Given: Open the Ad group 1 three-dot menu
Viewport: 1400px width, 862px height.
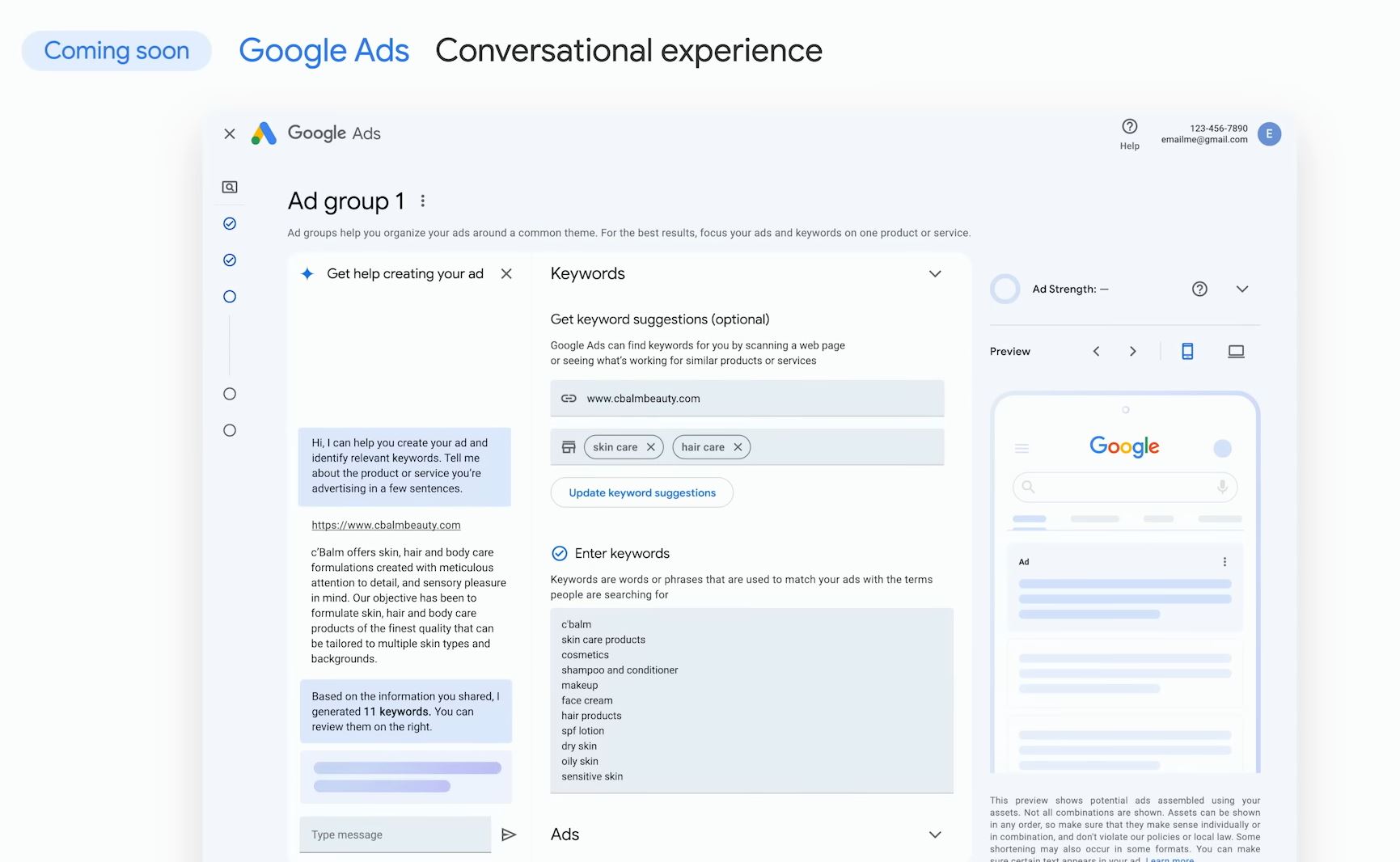Looking at the screenshot, I should [x=422, y=201].
